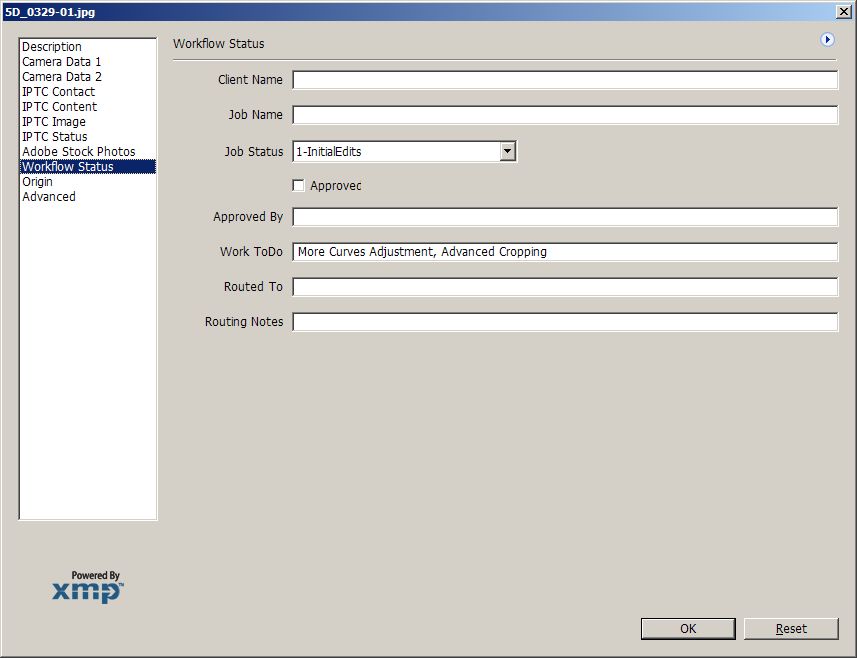Click the Work ToDo text field
This screenshot has width=857, height=658.
565,252
